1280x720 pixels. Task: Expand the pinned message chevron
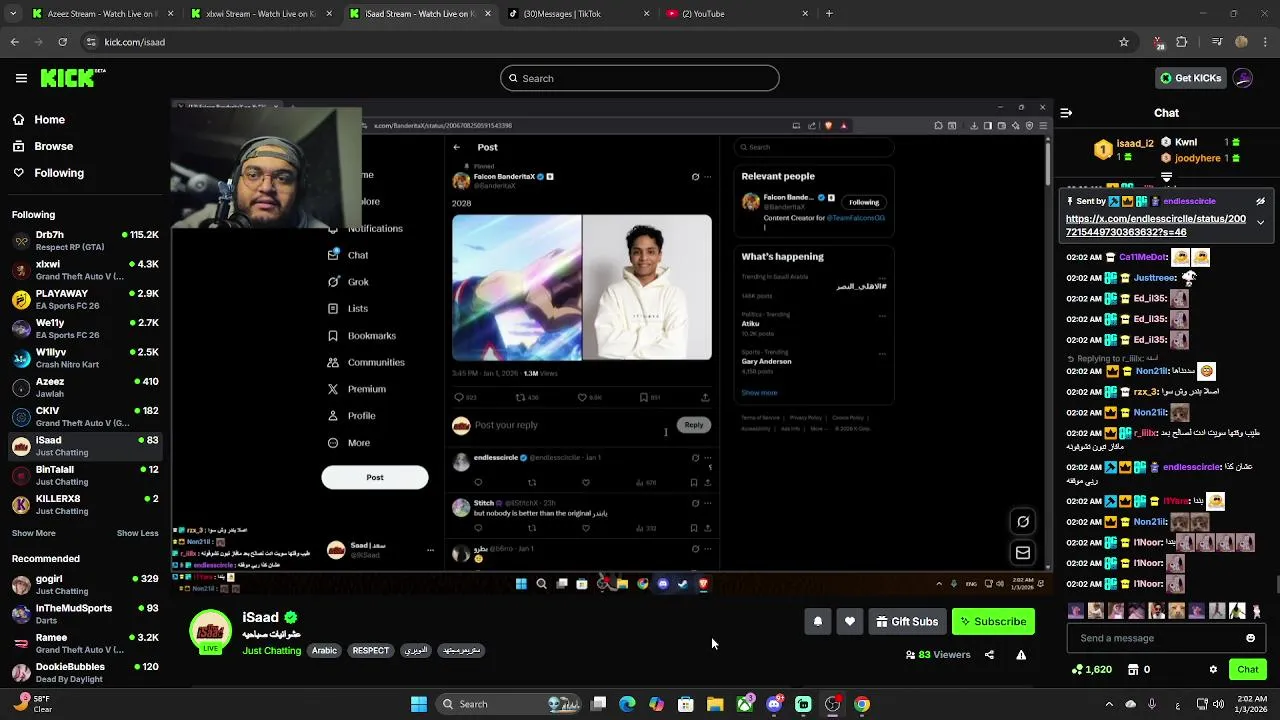pos(1260,222)
